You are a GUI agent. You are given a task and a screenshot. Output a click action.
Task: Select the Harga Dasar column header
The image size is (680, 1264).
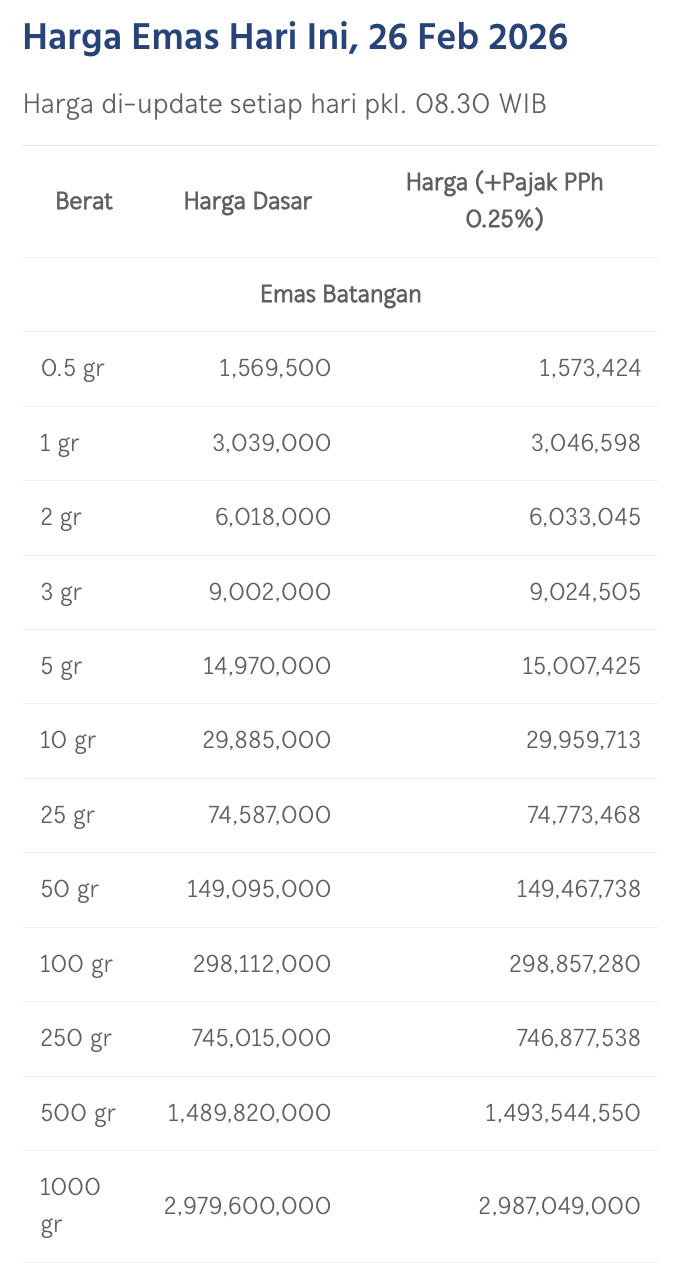point(248,201)
